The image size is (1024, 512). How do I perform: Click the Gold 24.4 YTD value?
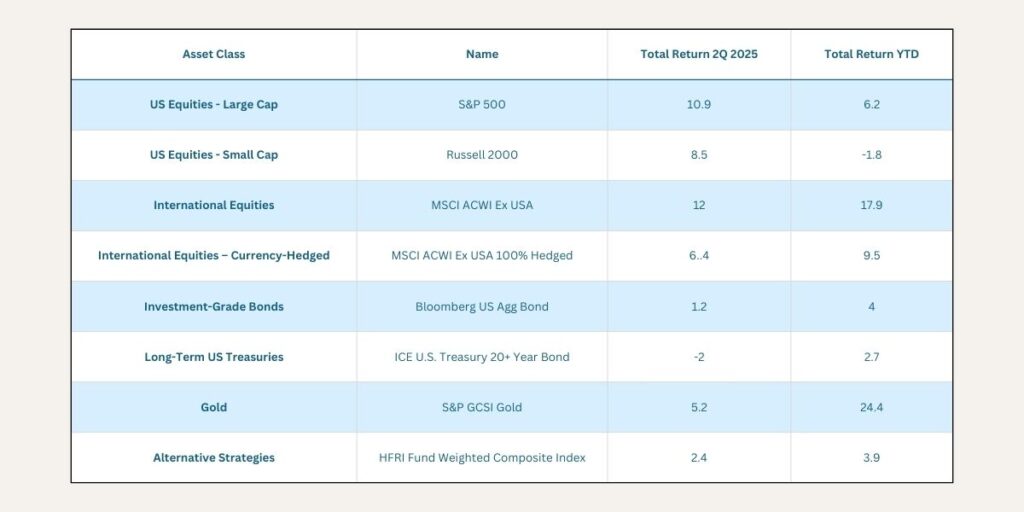871,407
